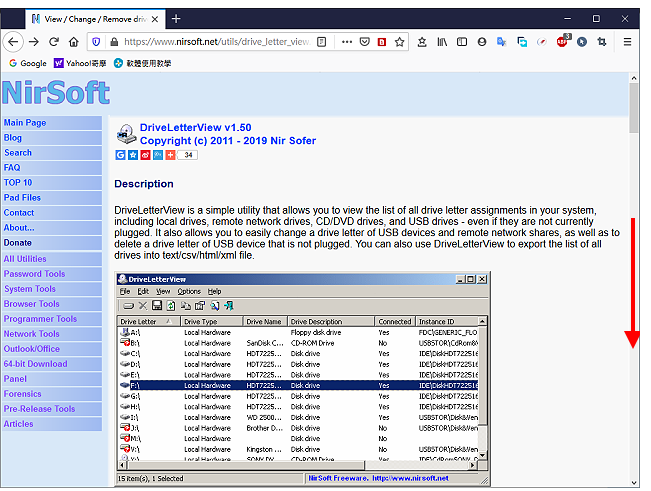Screen dimensions: 651x491
Task: Click the orange plus share icon
Action: (x=170, y=155)
